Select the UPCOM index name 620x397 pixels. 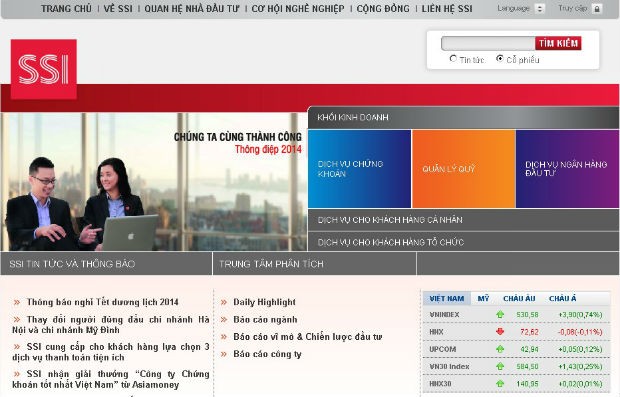click(x=443, y=350)
